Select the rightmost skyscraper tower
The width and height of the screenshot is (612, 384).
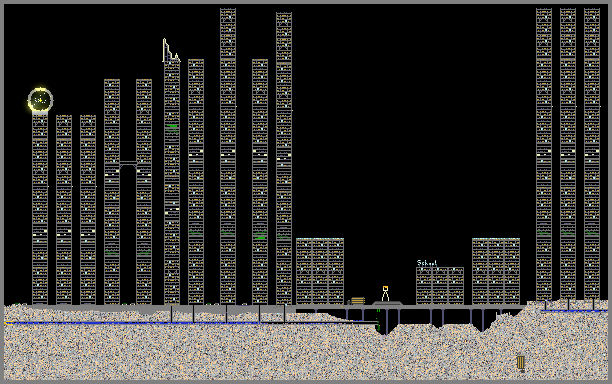tap(592, 154)
